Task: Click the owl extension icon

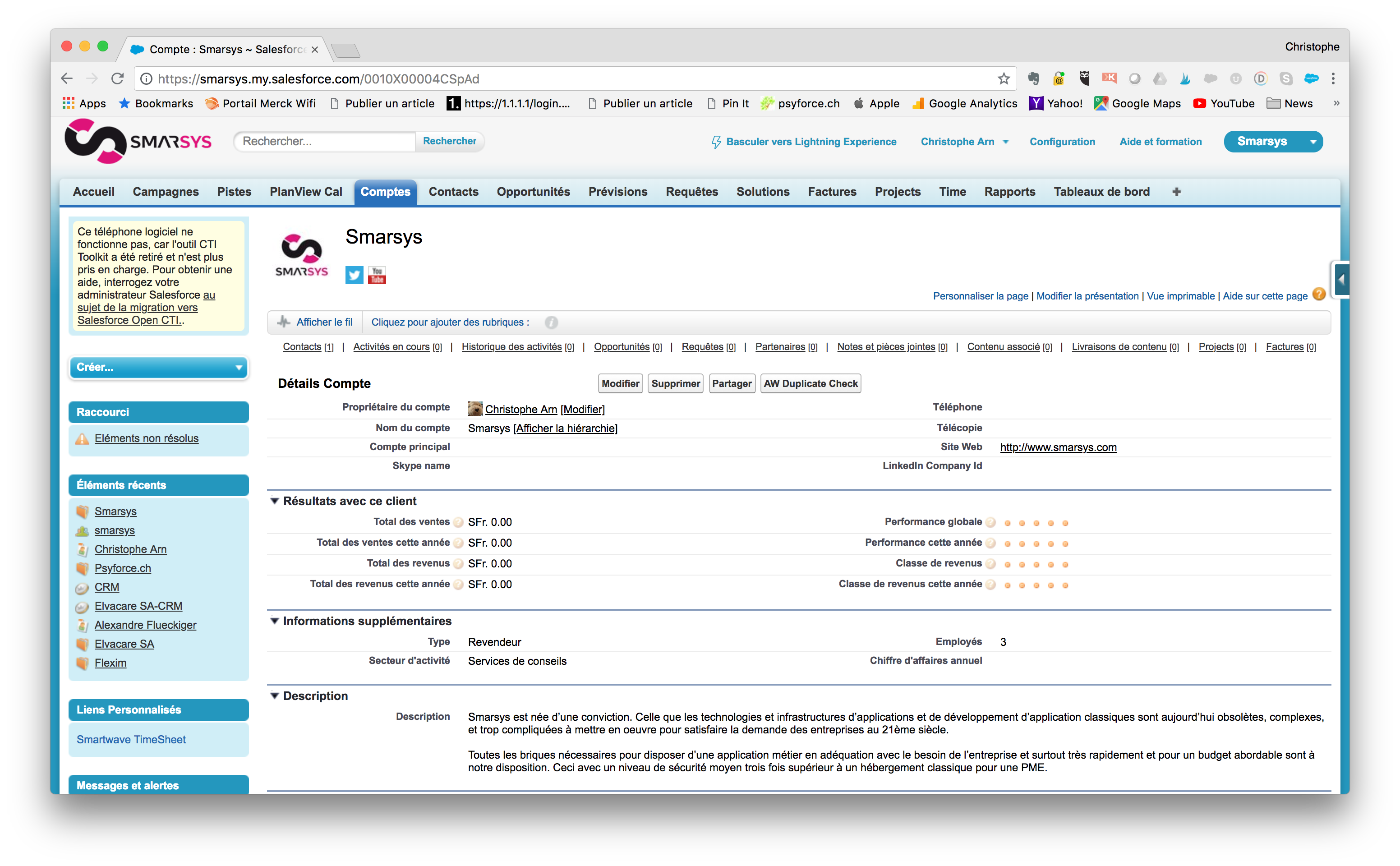Action: pos(1084,78)
